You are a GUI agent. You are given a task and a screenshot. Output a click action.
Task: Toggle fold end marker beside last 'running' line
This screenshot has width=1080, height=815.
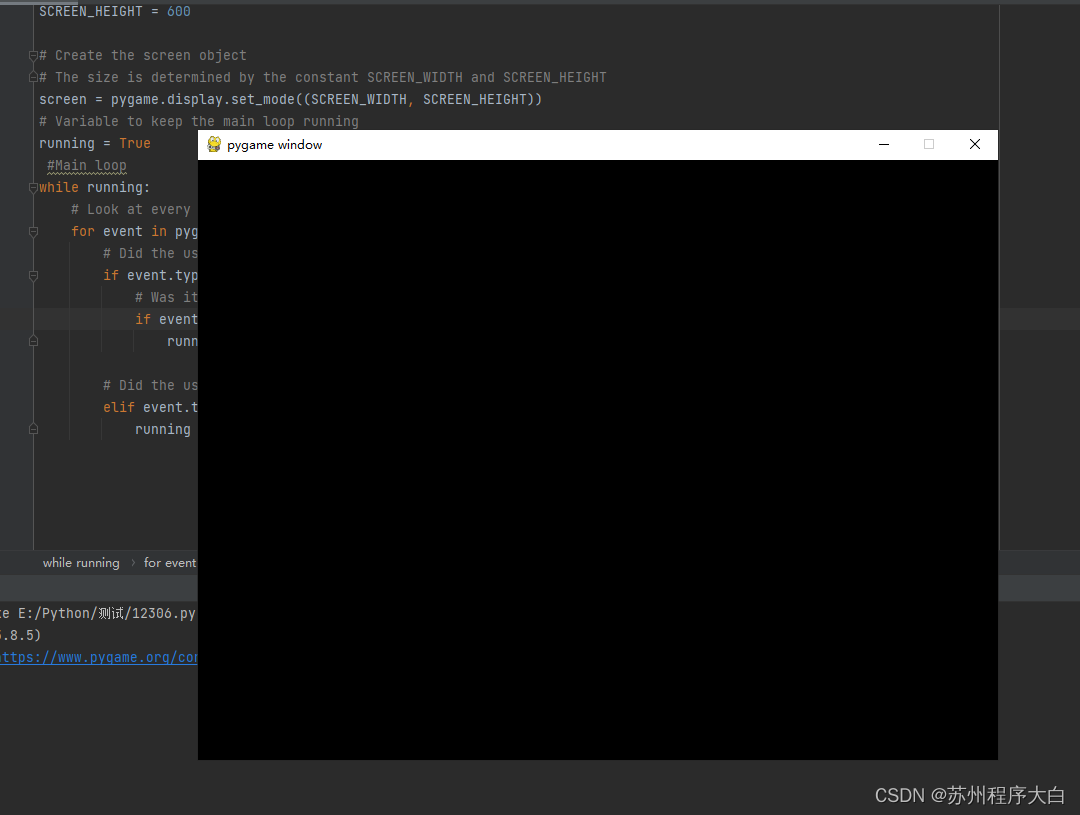click(33, 429)
